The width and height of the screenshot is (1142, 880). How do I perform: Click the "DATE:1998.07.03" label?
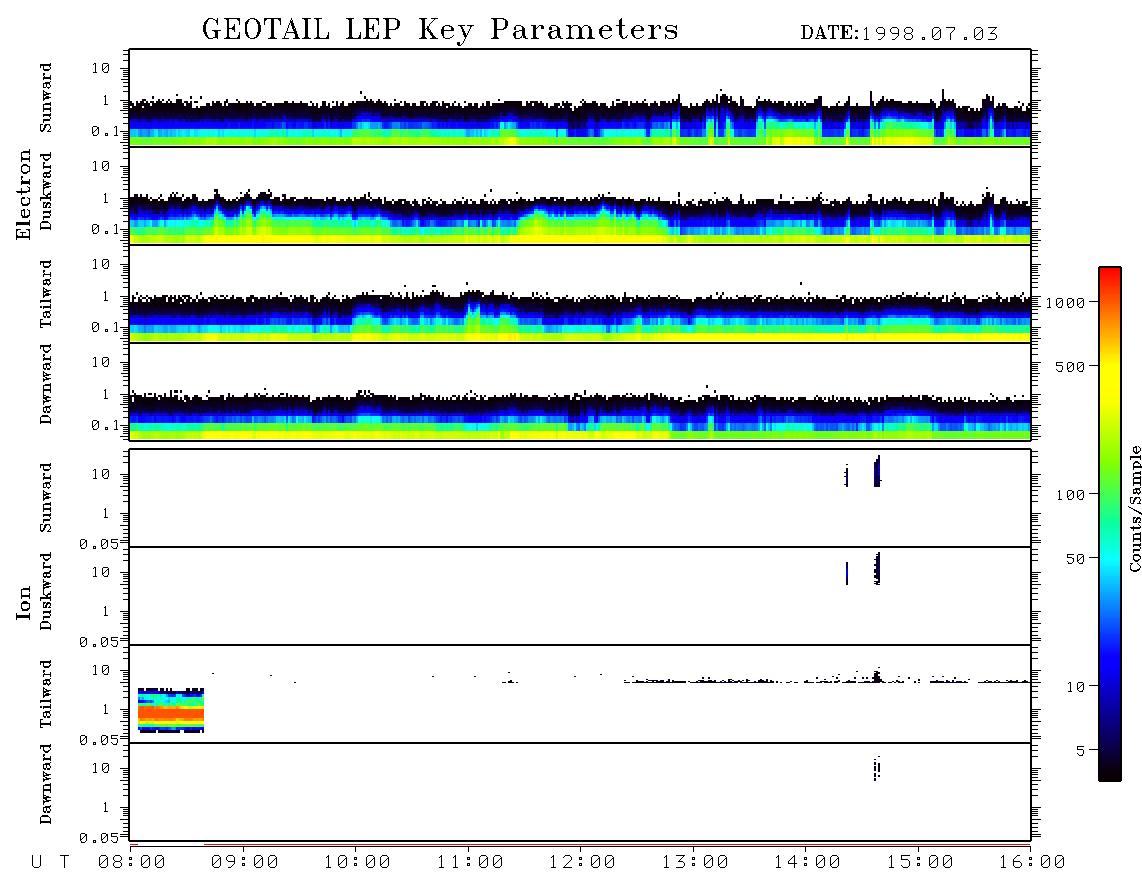point(899,34)
